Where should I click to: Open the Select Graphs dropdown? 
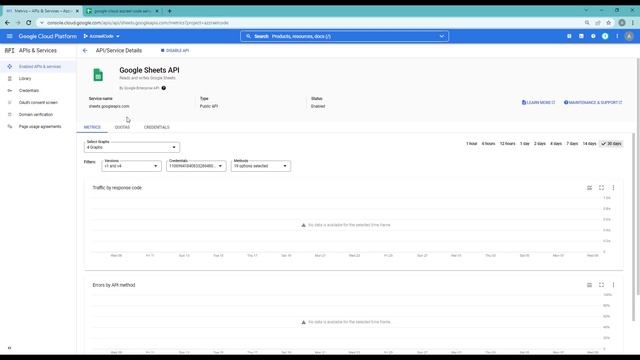[x=132, y=147]
